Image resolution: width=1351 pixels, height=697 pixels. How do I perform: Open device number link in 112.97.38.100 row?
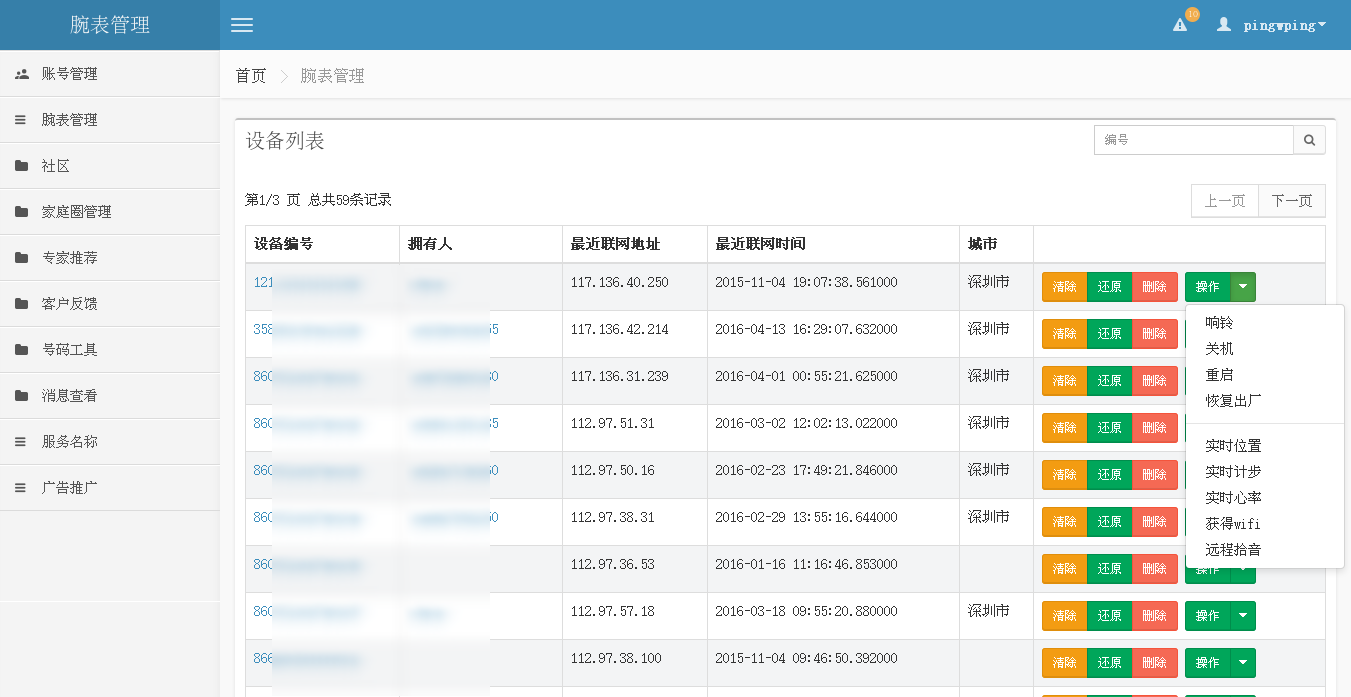[x=307, y=659]
